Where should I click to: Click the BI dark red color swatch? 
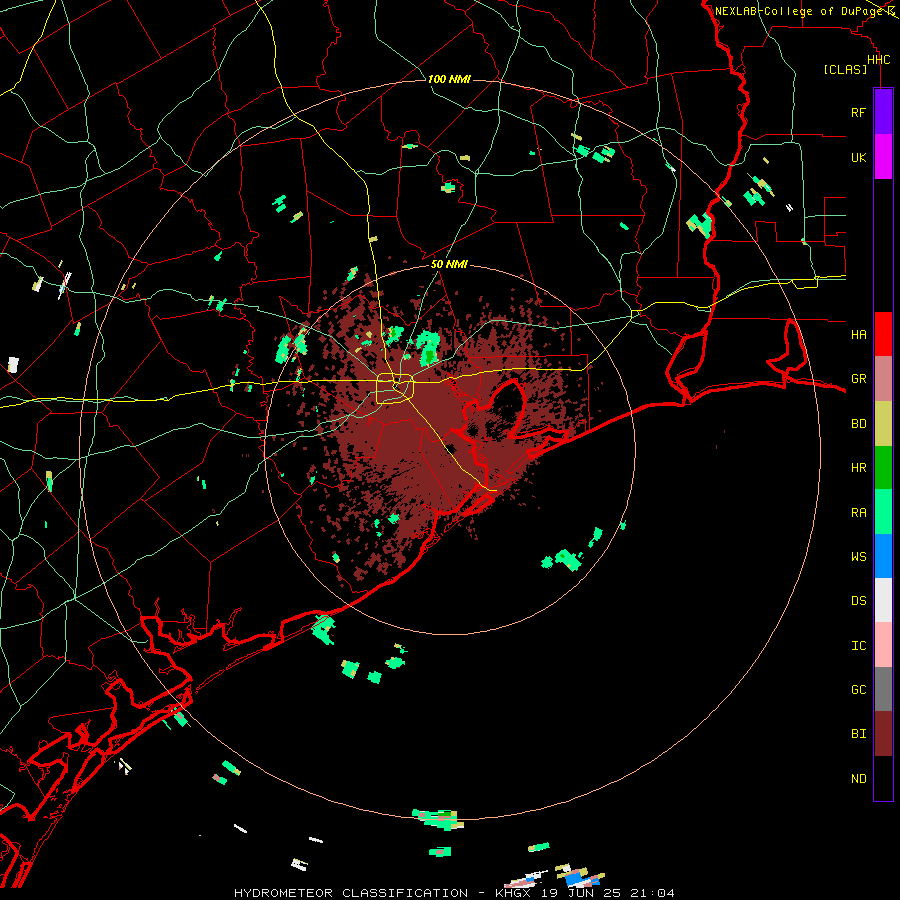click(883, 734)
